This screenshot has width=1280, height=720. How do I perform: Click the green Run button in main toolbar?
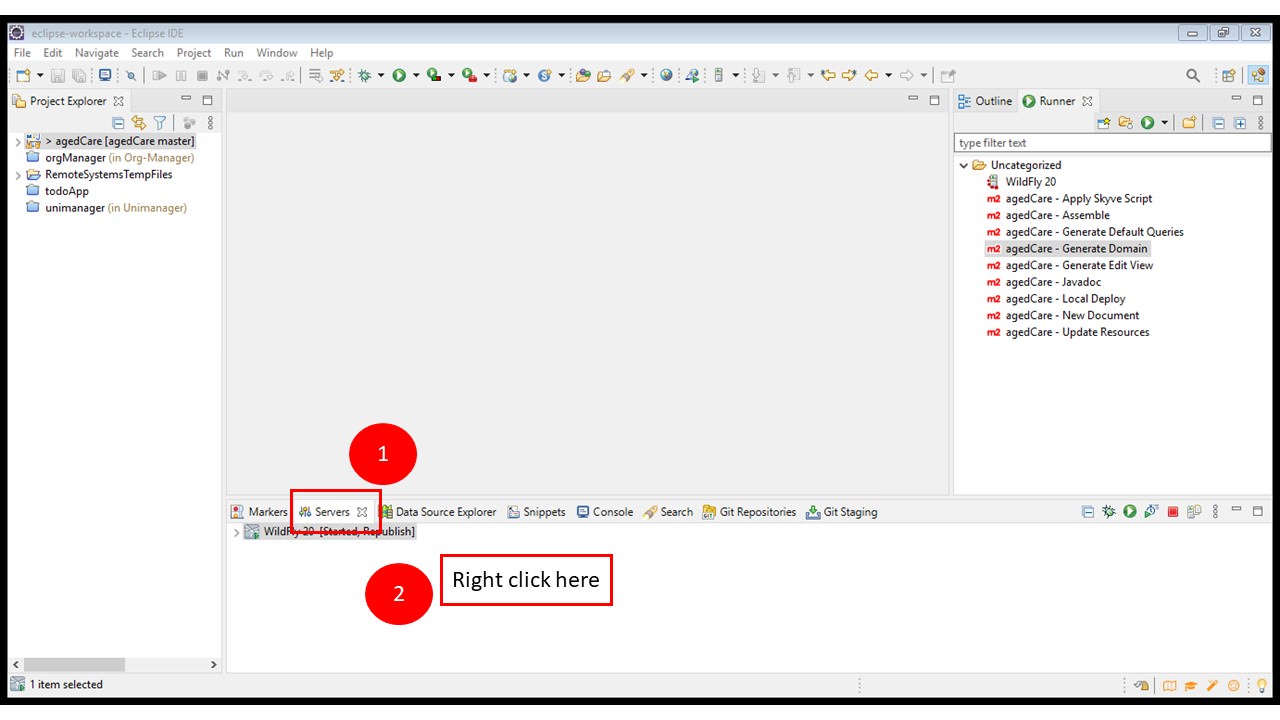399,75
